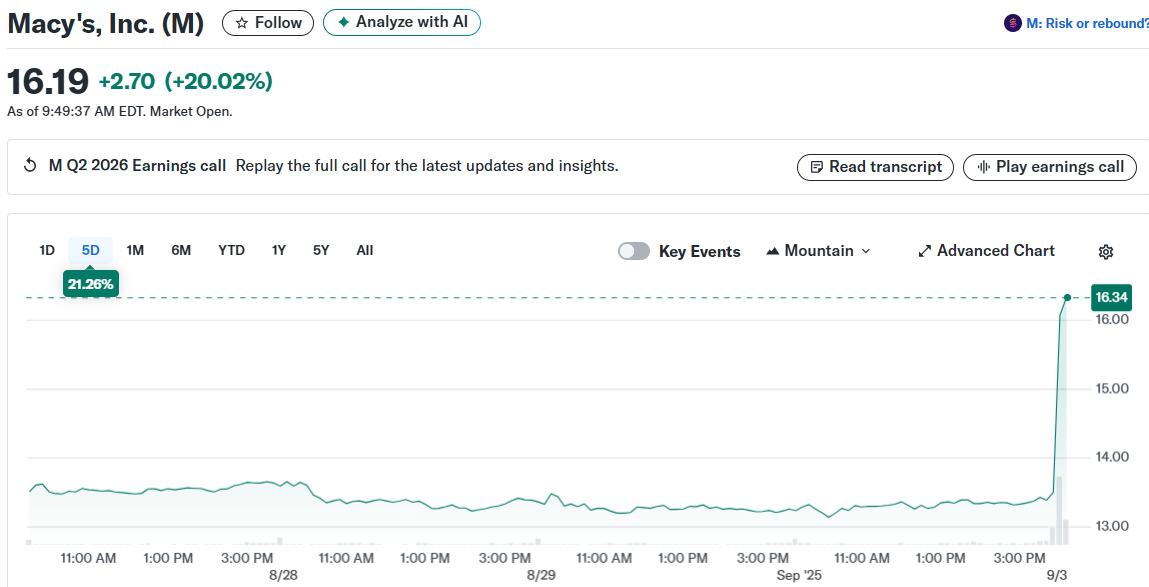Click the replay icon beside Earnings call
Viewport: 1149px width, 587px height.
click(30, 166)
